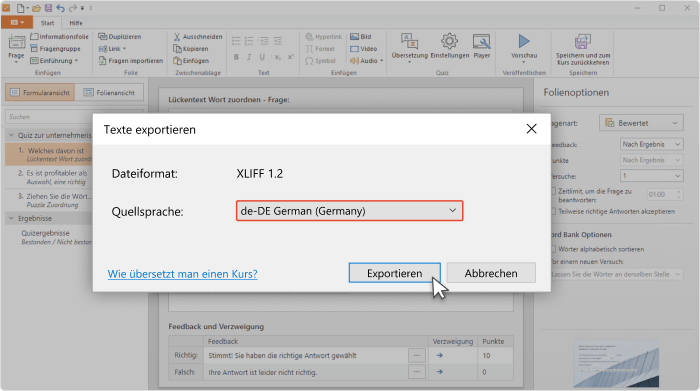The width and height of the screenshot is (700, 391).
Task: Open the Übersetzung translation menu
Action: click(409, 47)
